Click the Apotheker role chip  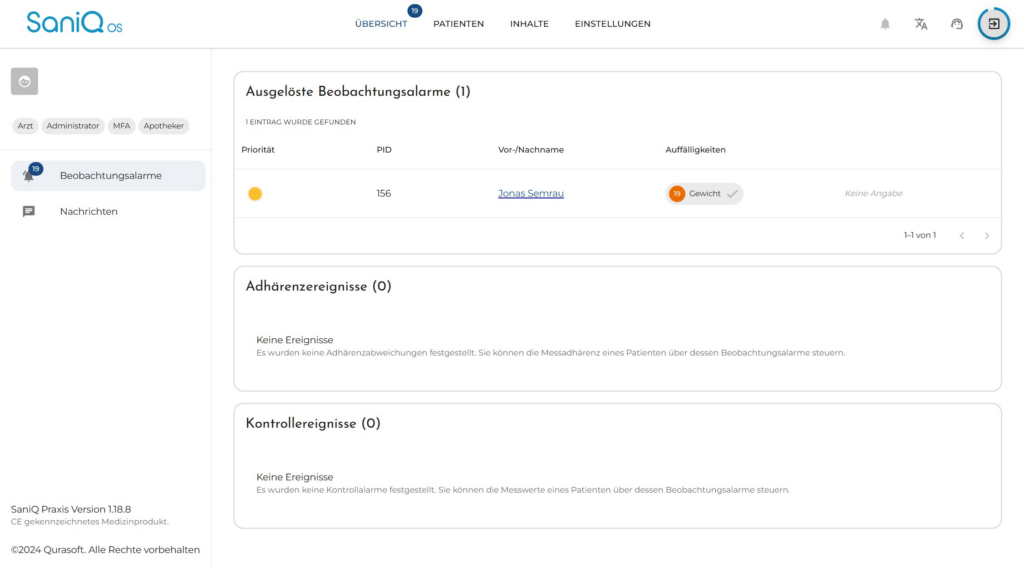coord(163,126)
